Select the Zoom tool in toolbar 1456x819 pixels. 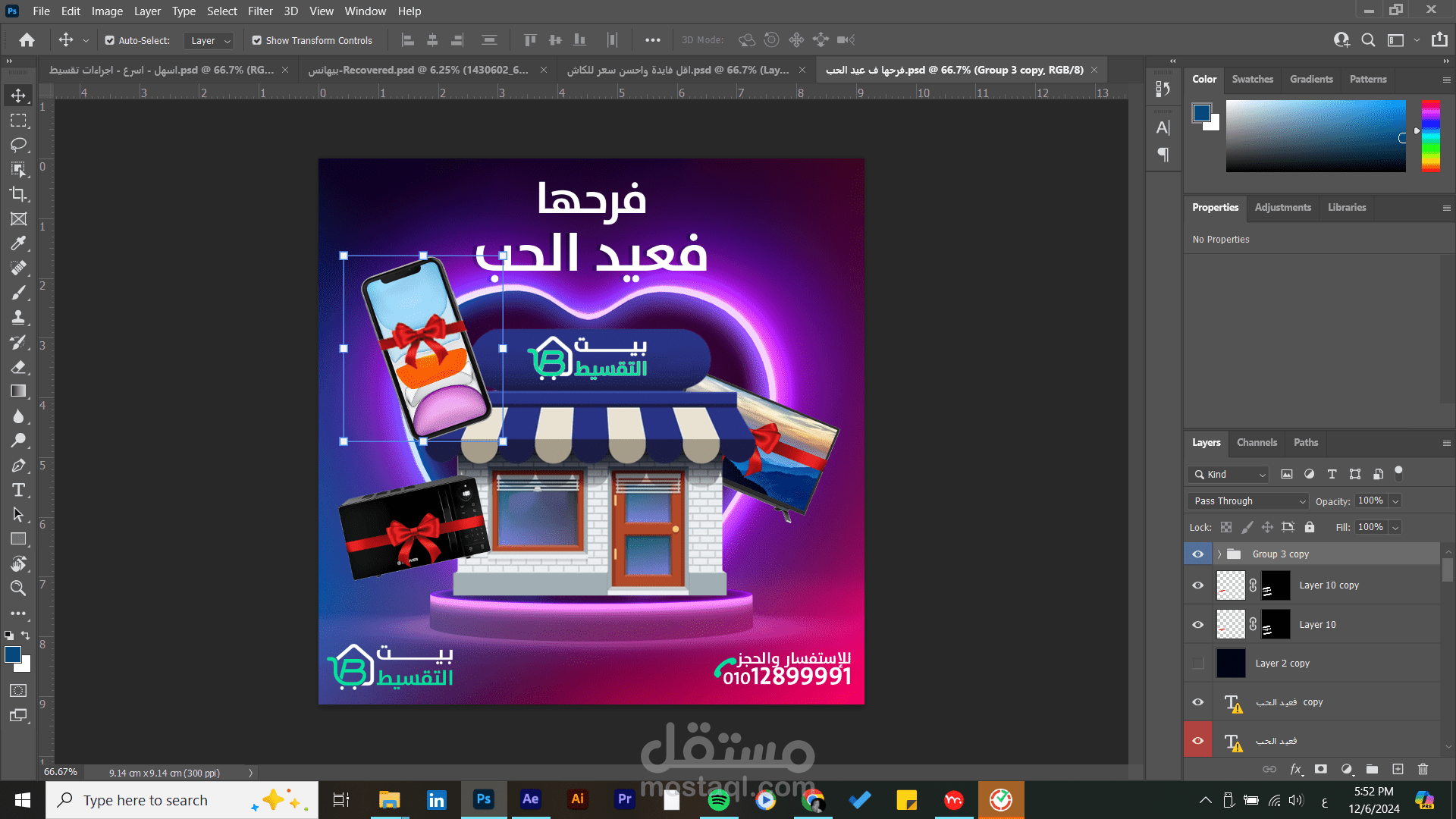(x=18, y=588)
